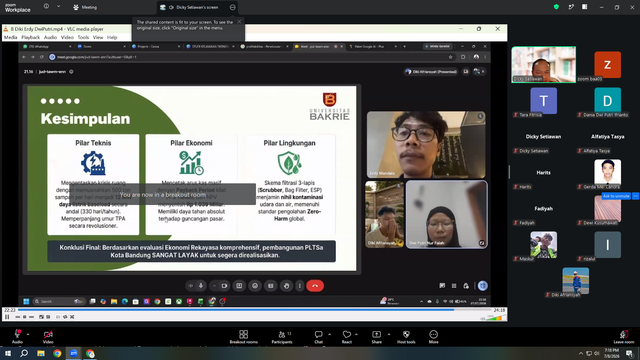
Task: Select Tara Fitrisia participant tile
Action: (543, 101)
